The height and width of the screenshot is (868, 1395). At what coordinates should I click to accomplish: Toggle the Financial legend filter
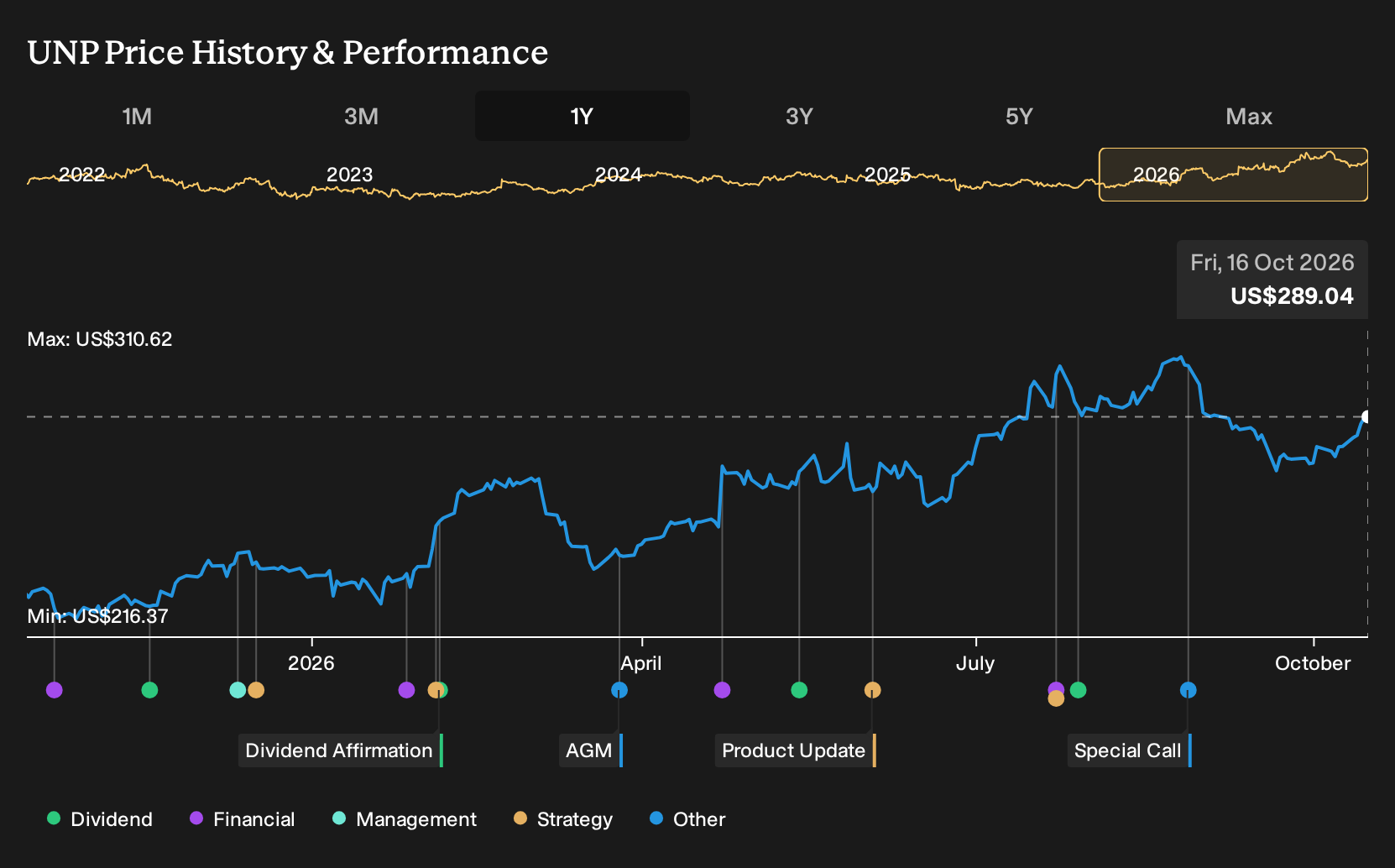click(242, 819)
